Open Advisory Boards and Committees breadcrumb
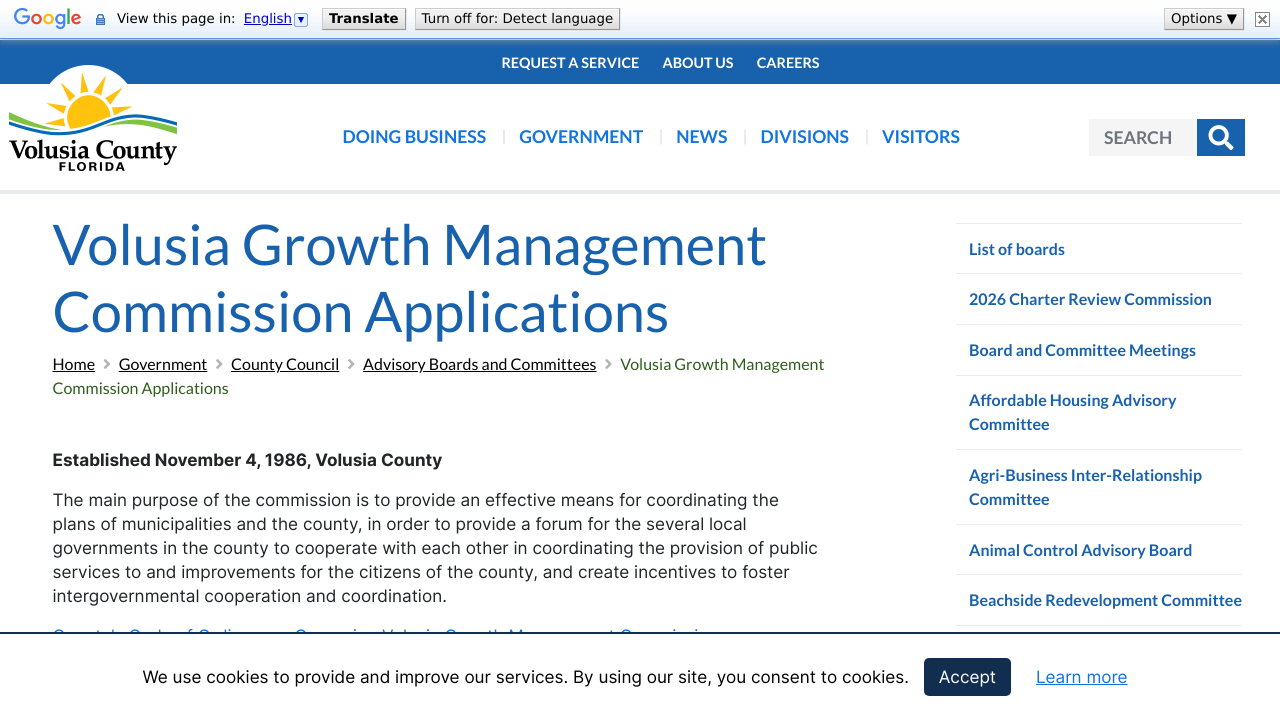 pos(479,364)
